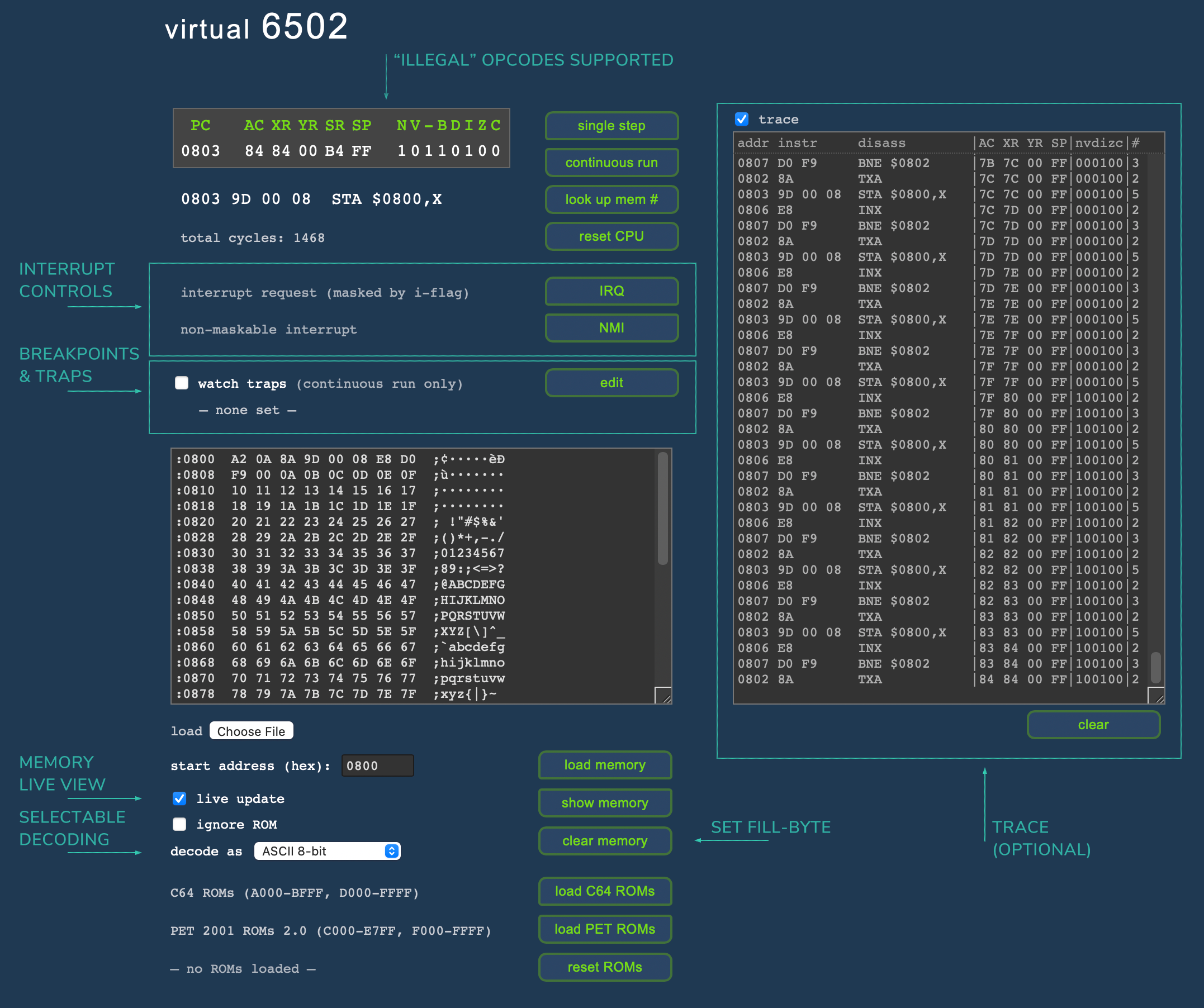
Task: Click clear memory button
Action: coord(605,841)
